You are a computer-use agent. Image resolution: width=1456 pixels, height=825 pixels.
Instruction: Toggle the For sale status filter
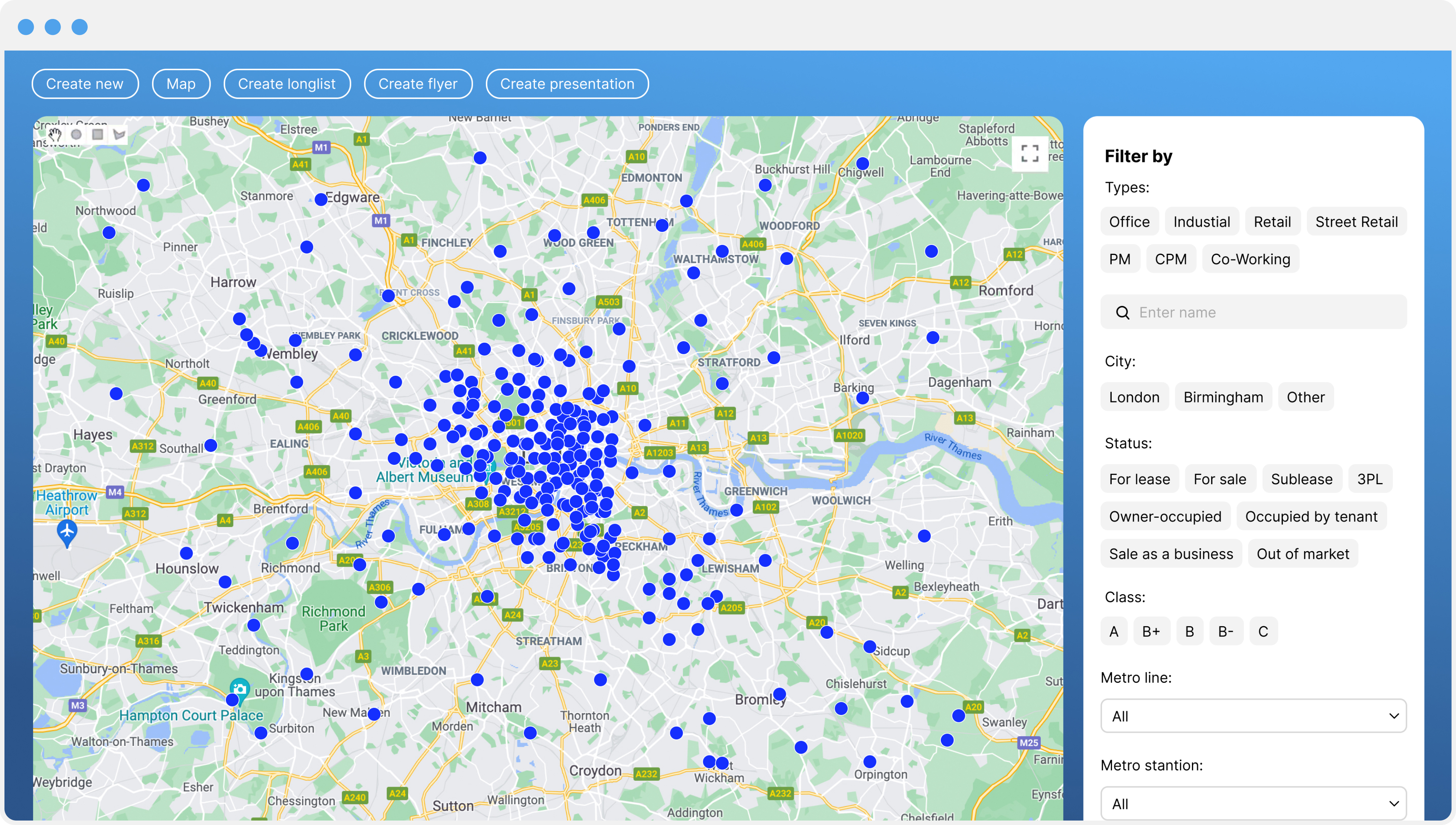coord(1220,479)
